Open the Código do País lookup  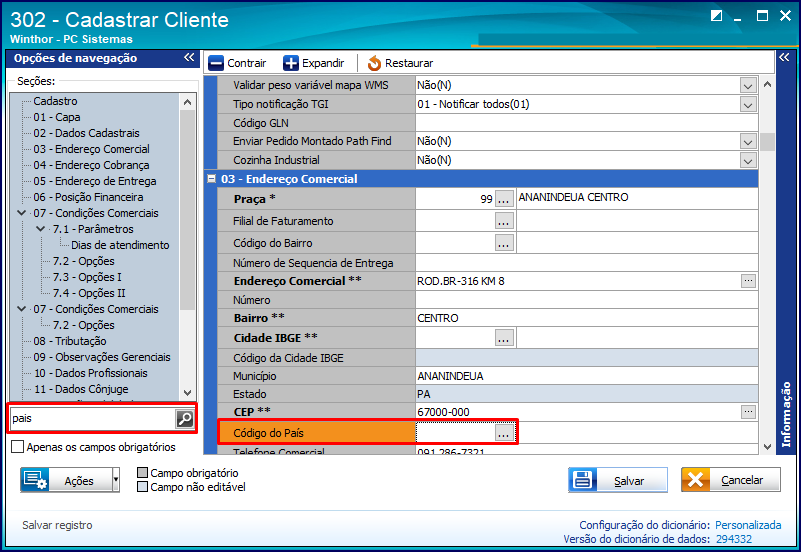point(504,433)
